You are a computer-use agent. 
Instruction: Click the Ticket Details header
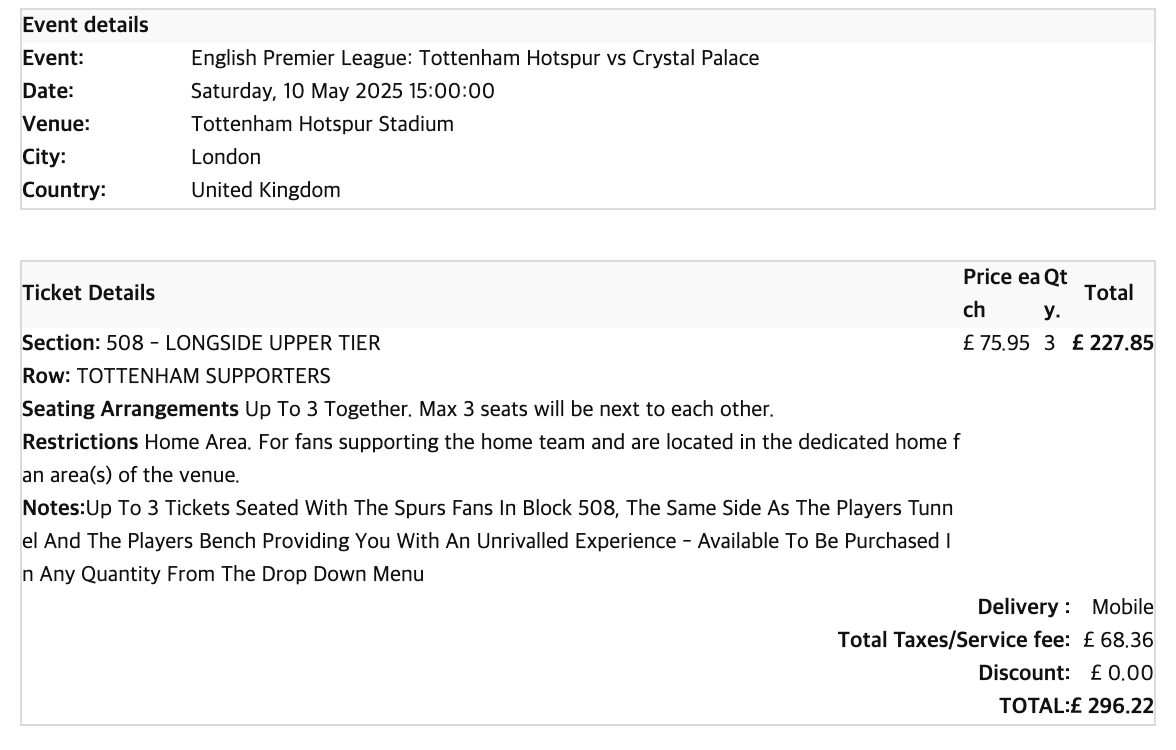[x=88, y=292]
